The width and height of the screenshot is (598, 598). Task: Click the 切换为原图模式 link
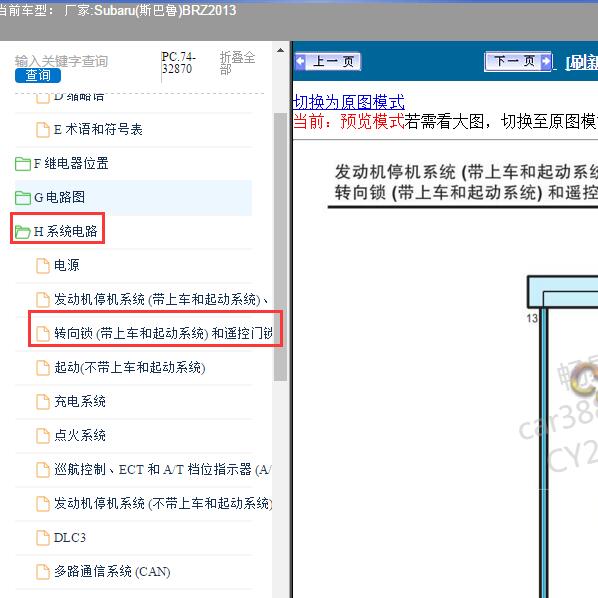pyautogui.click(x=349, y=102)
